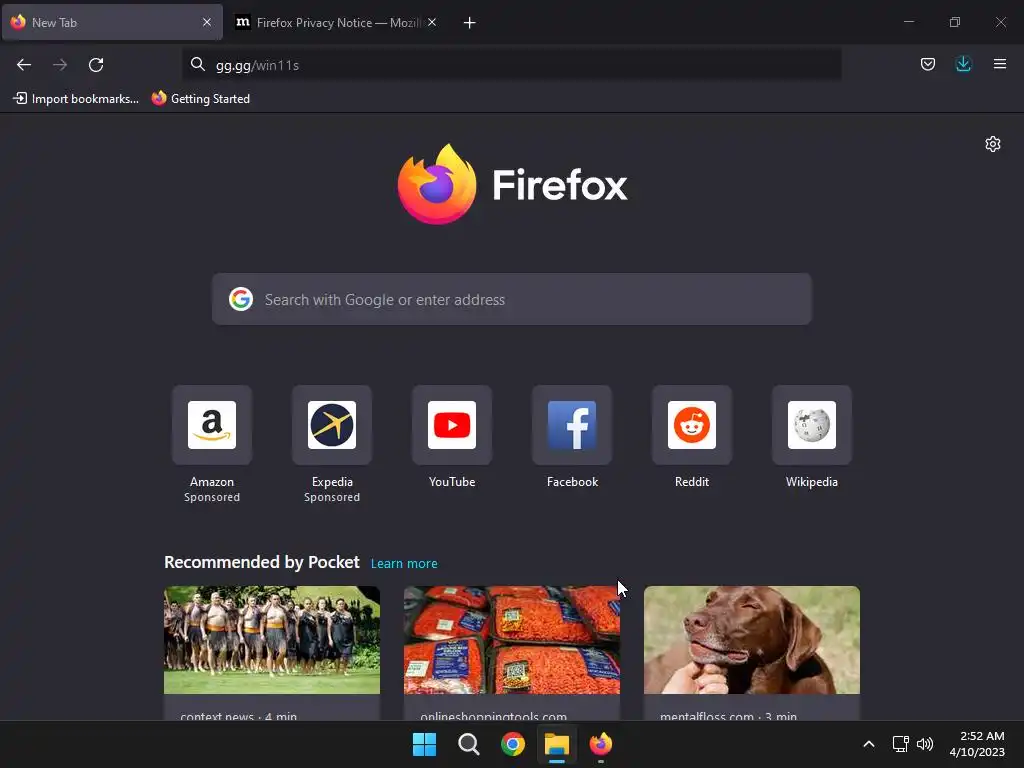Open Google Chrome from the taskbar
This screenshot has height=768, width=1024.
tap(513, 744)
